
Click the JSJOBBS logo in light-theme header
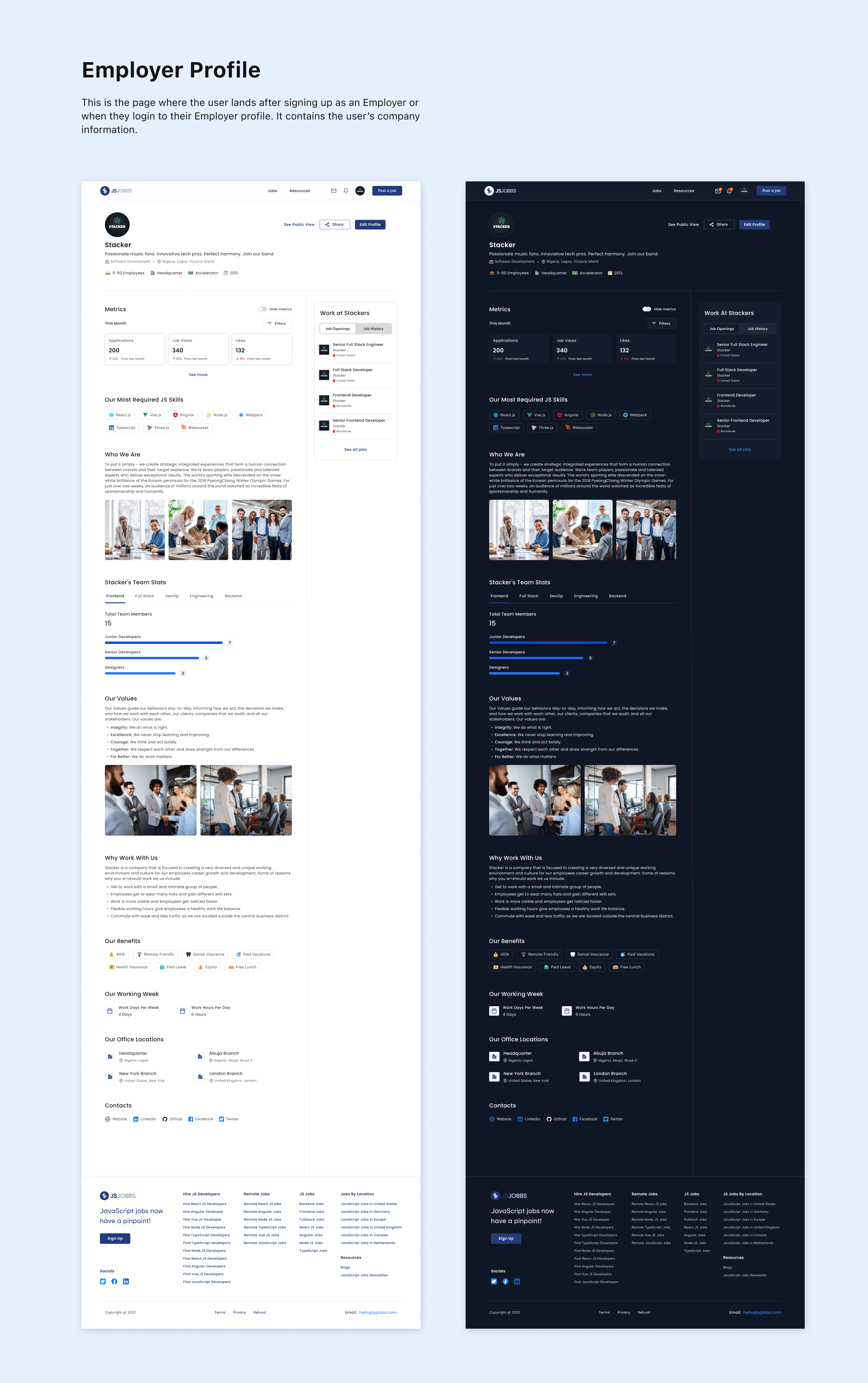pos(116,191)
